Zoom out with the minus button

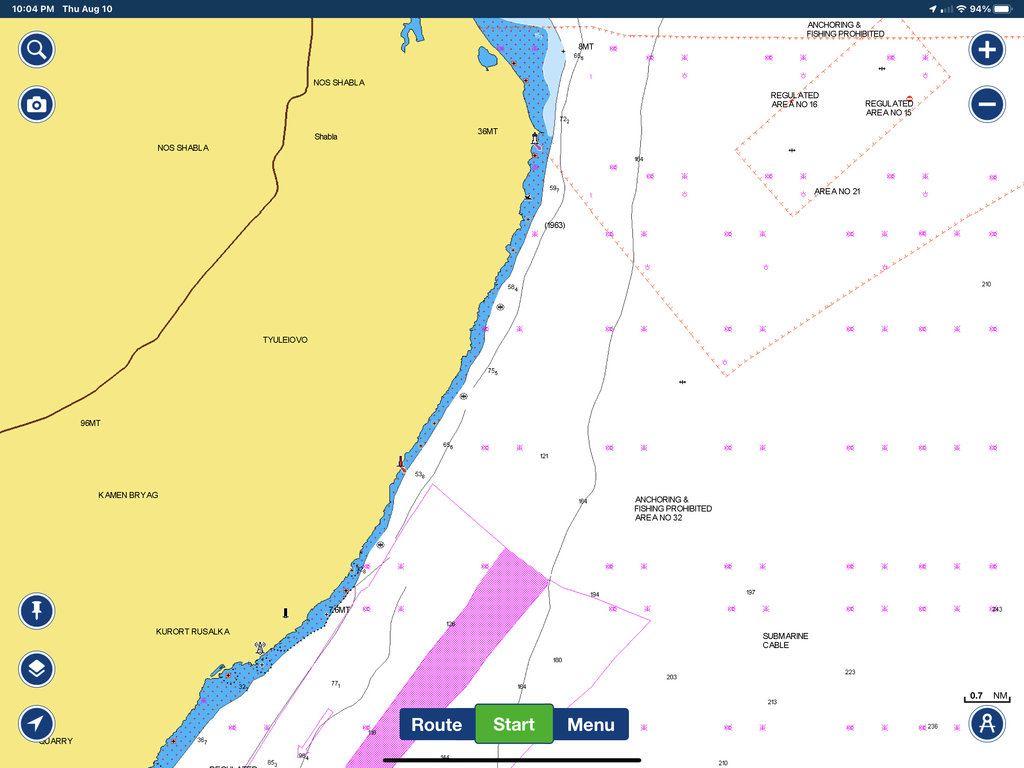point(987,104)
